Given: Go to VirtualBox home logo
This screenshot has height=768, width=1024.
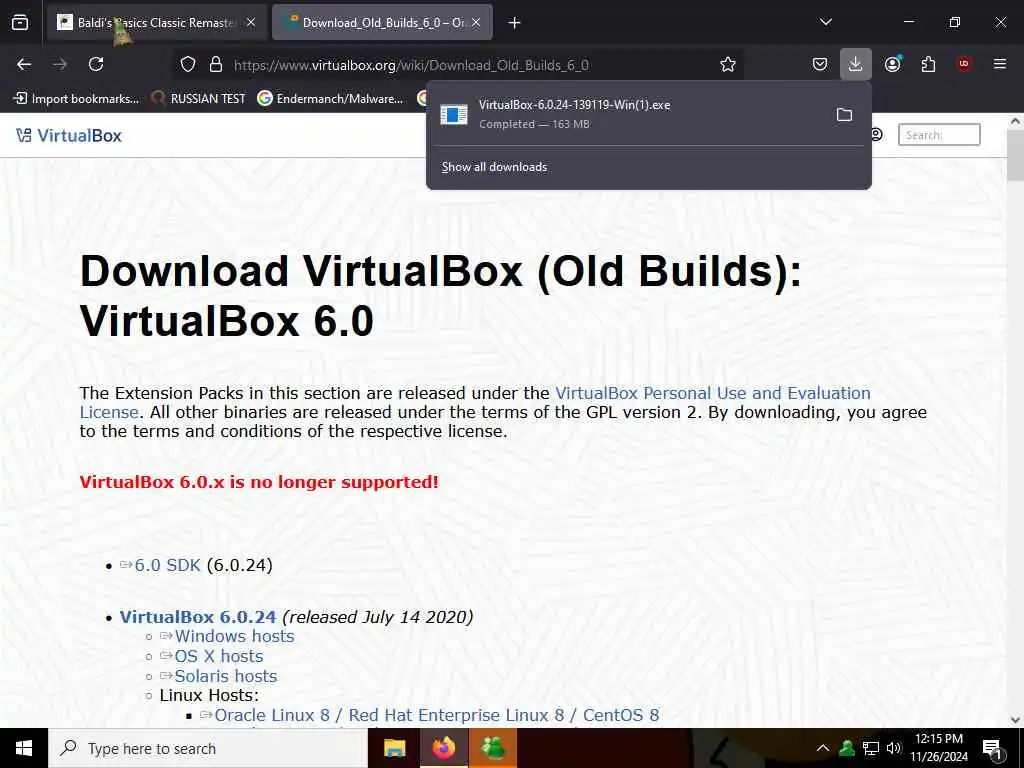Looking at the screenshot, I should (x=69, y=136).
